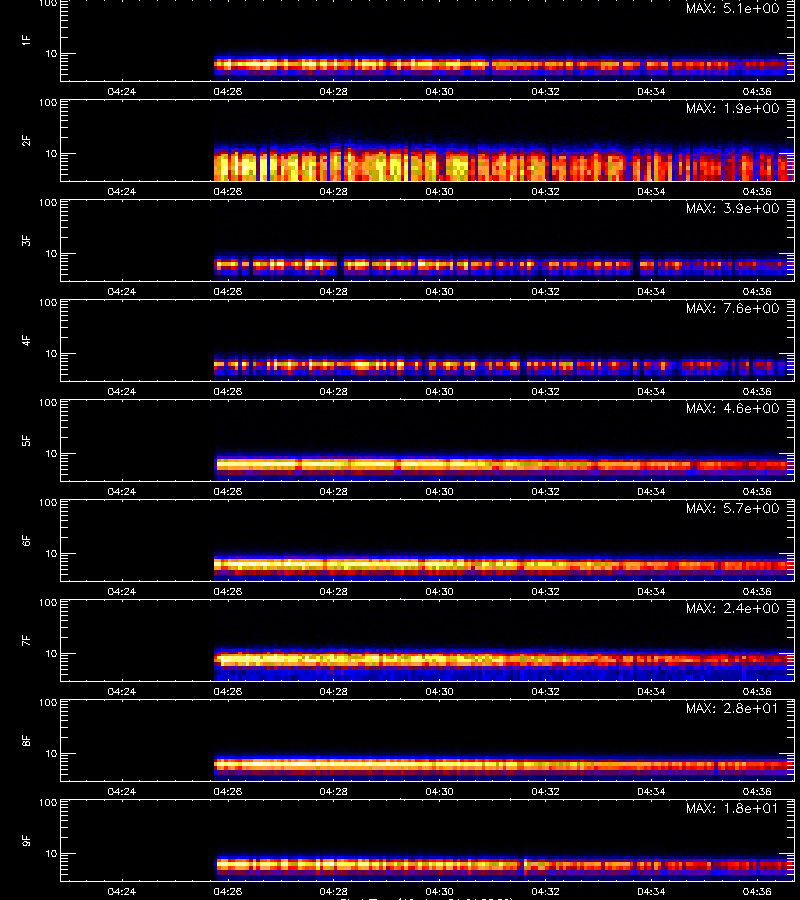Image resolution: width=800 pixels, height=900 pixels.
Task: Select the 4F panel axis label
Action: tap(26, 340)
